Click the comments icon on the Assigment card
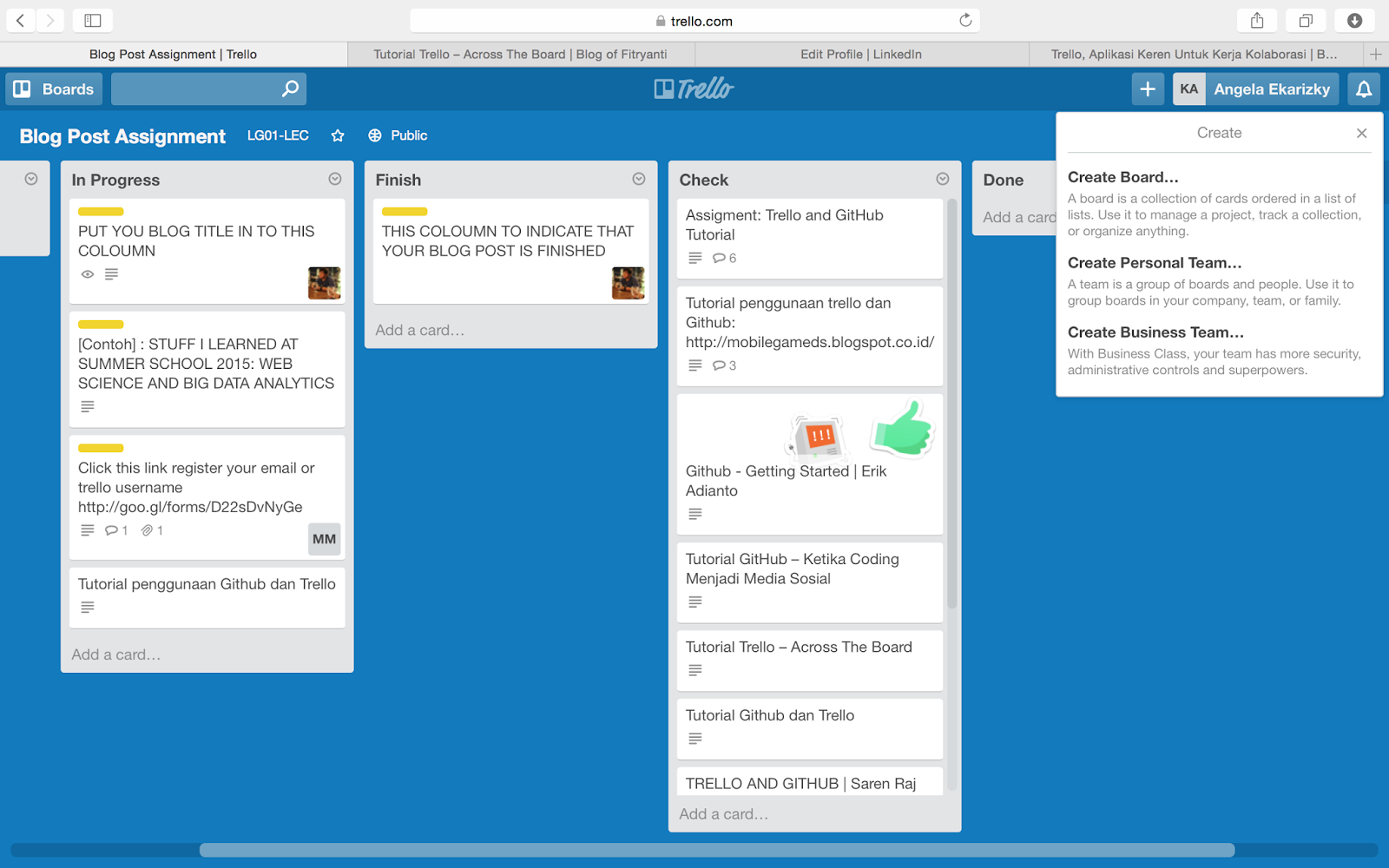This screenshot has width=1389, height=868. (x=719, y=258)
